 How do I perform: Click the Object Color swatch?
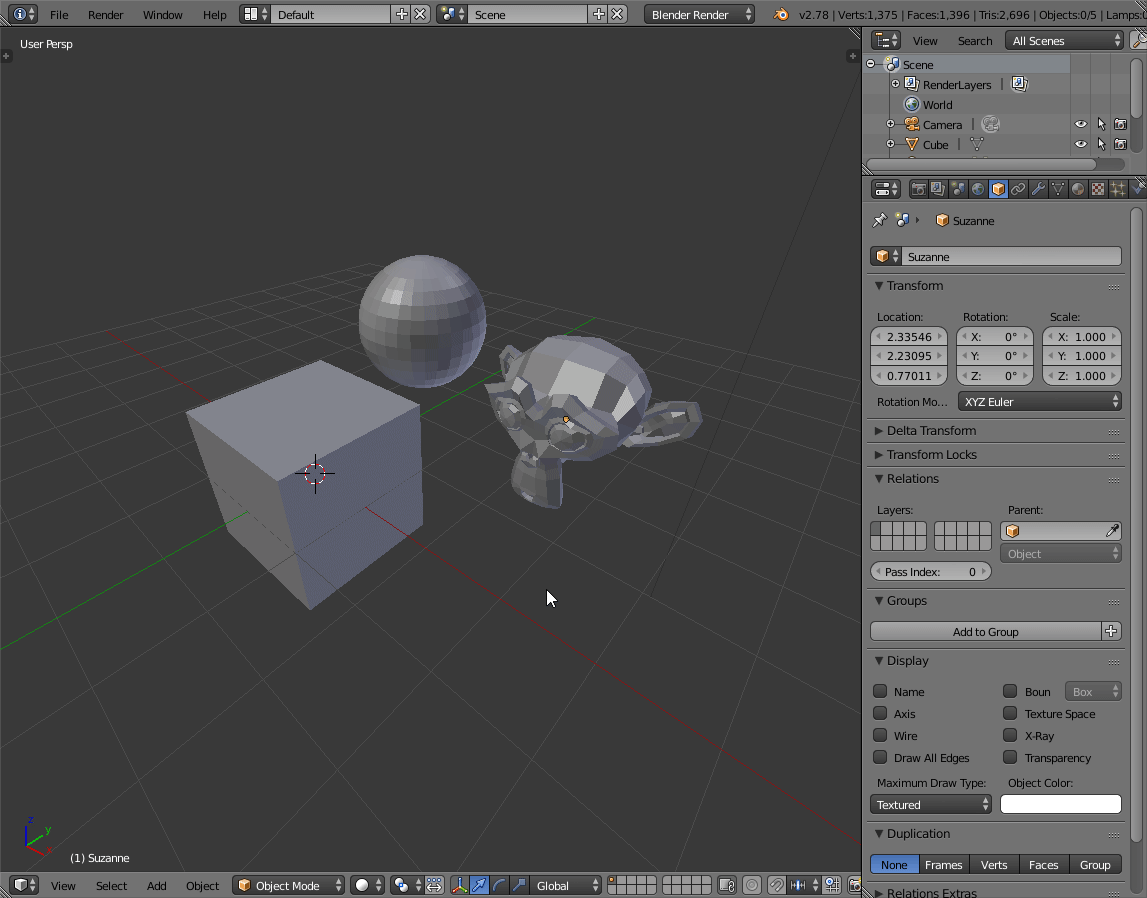pos(1061,804)
